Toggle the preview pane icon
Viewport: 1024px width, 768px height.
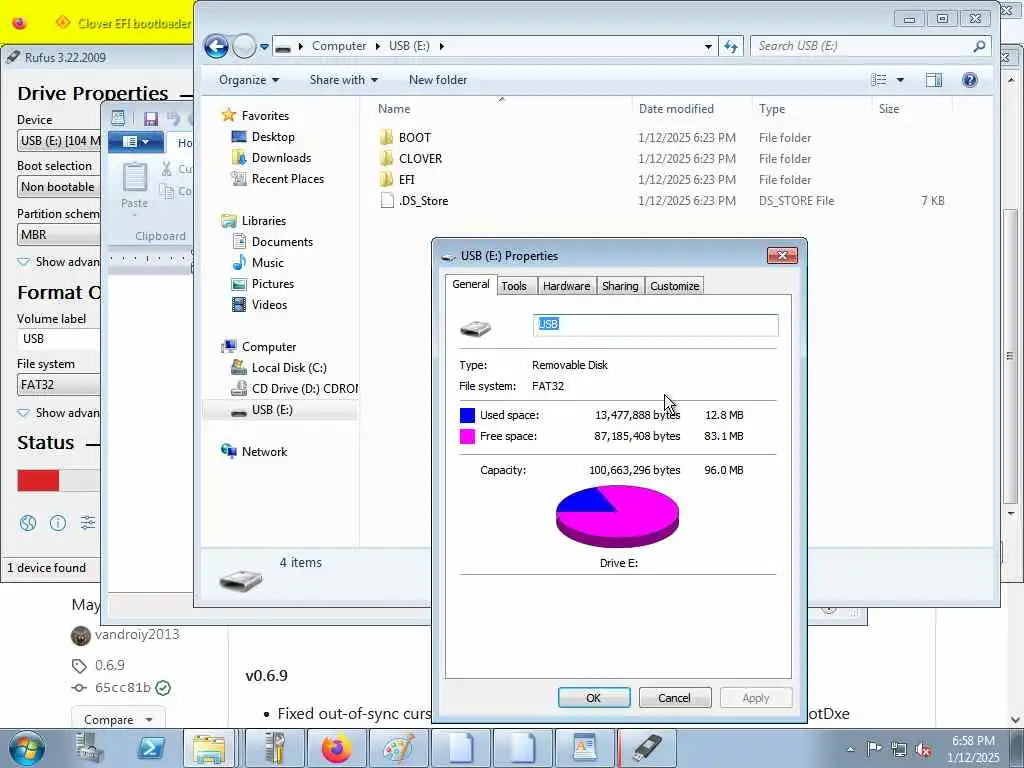[x=934, y=80]
